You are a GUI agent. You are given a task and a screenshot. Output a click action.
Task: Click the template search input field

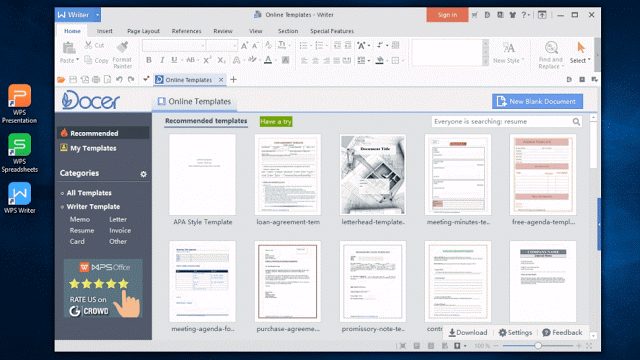point(502,122)
